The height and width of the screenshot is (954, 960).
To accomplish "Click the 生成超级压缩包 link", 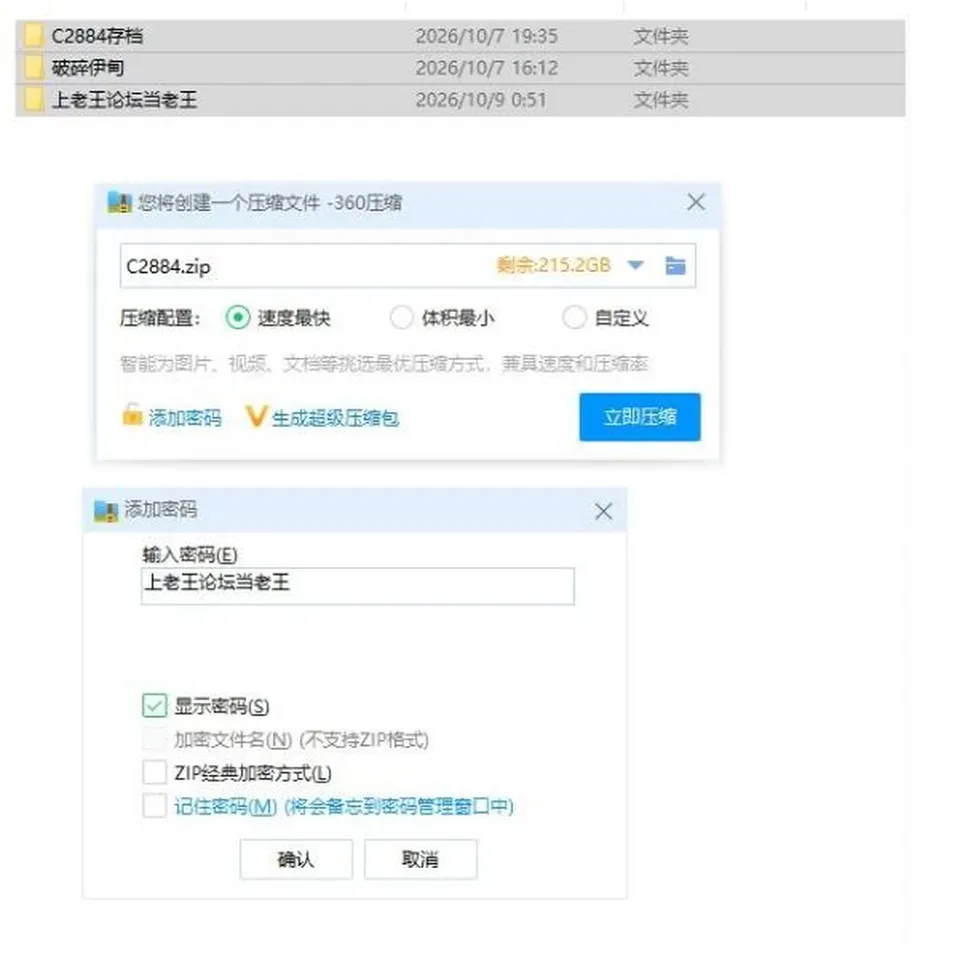I will click(x=336, y=418).
